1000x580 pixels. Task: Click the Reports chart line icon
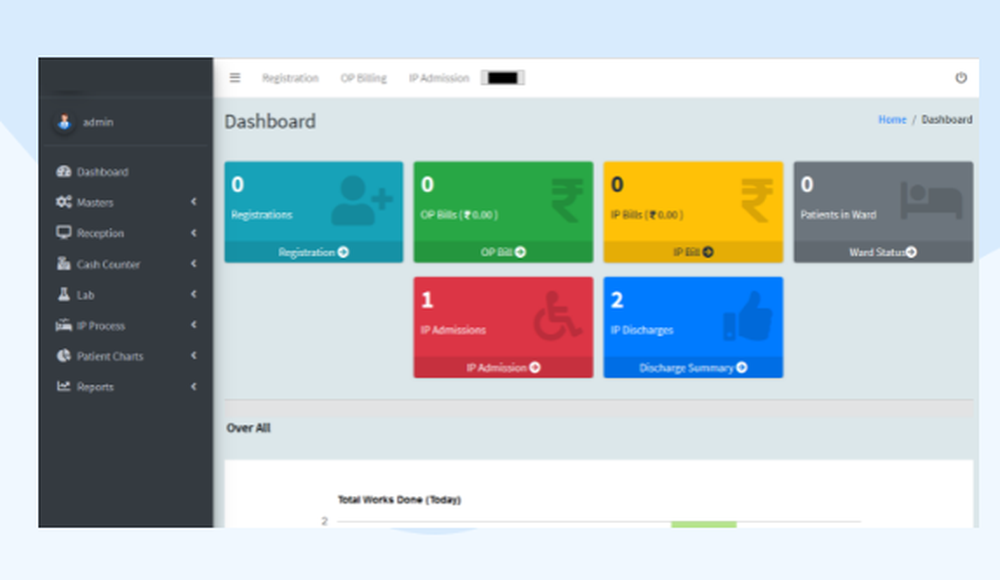[64, 387]
